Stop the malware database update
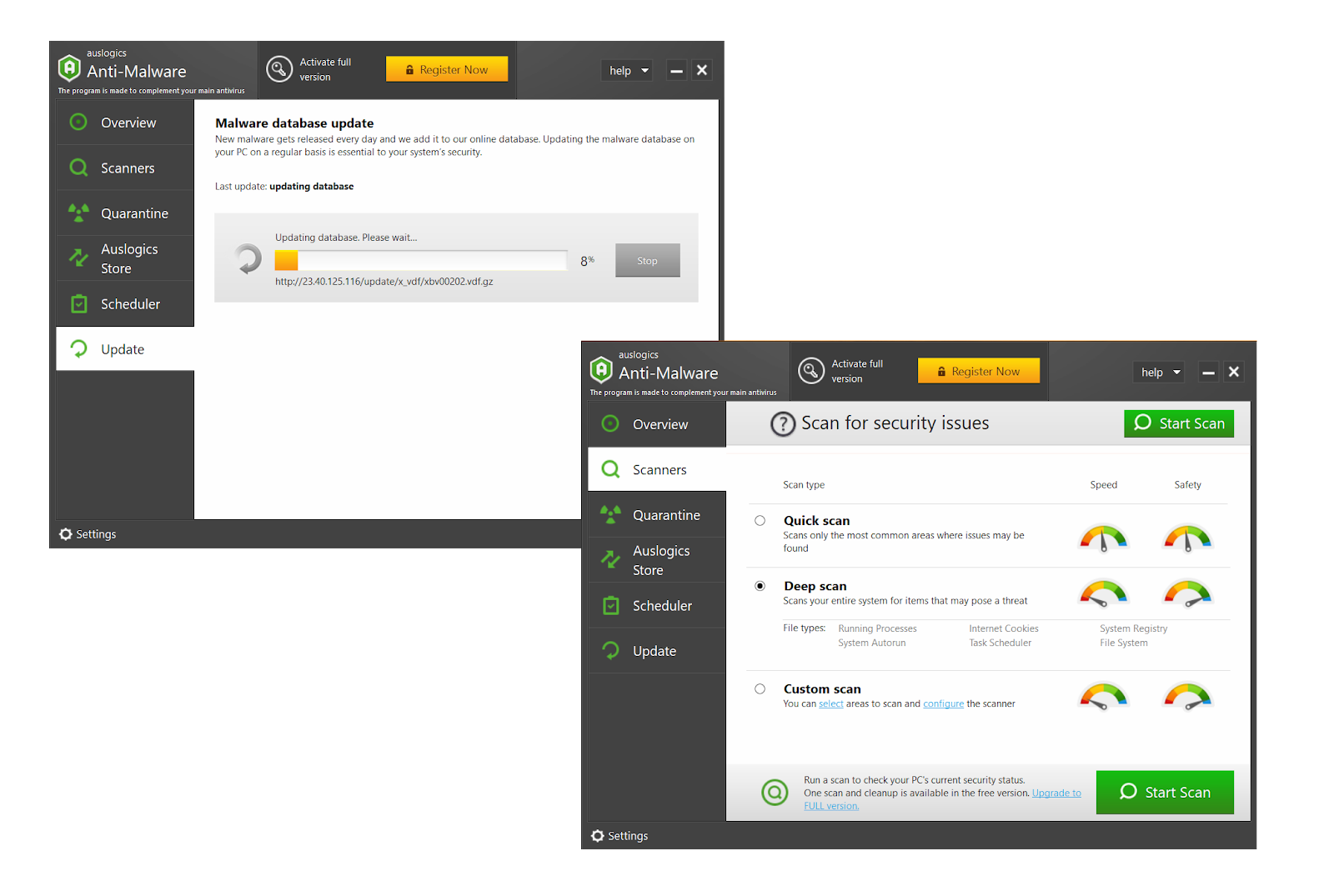Screen dimensions: 1334x896 point(647,260)
